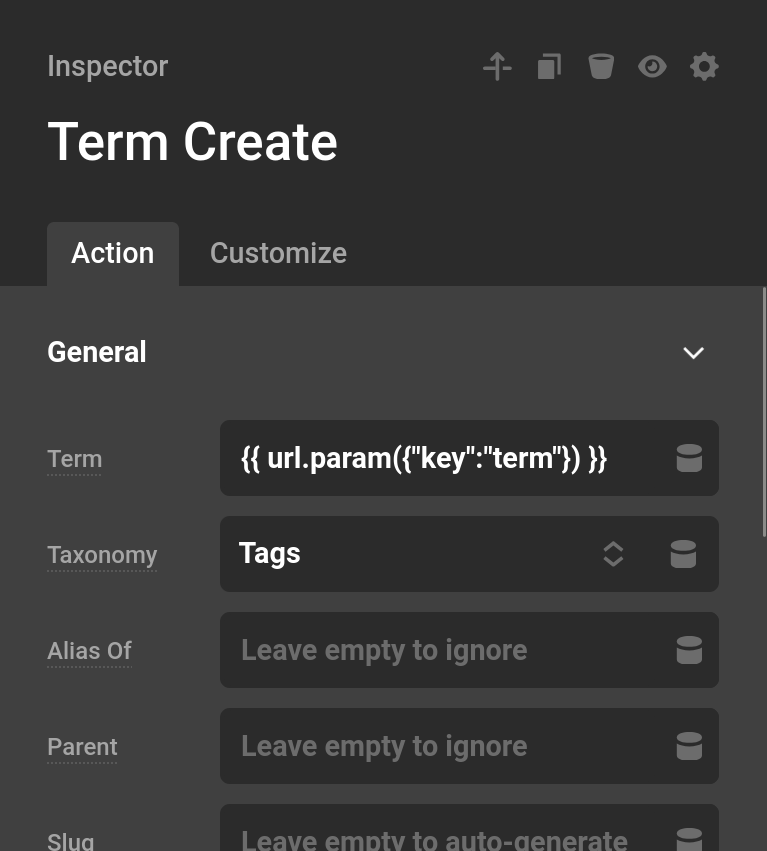Screen dimensions: 767x851
Task: Delete the Term Create node via trash icon
Action: (600, 66)
